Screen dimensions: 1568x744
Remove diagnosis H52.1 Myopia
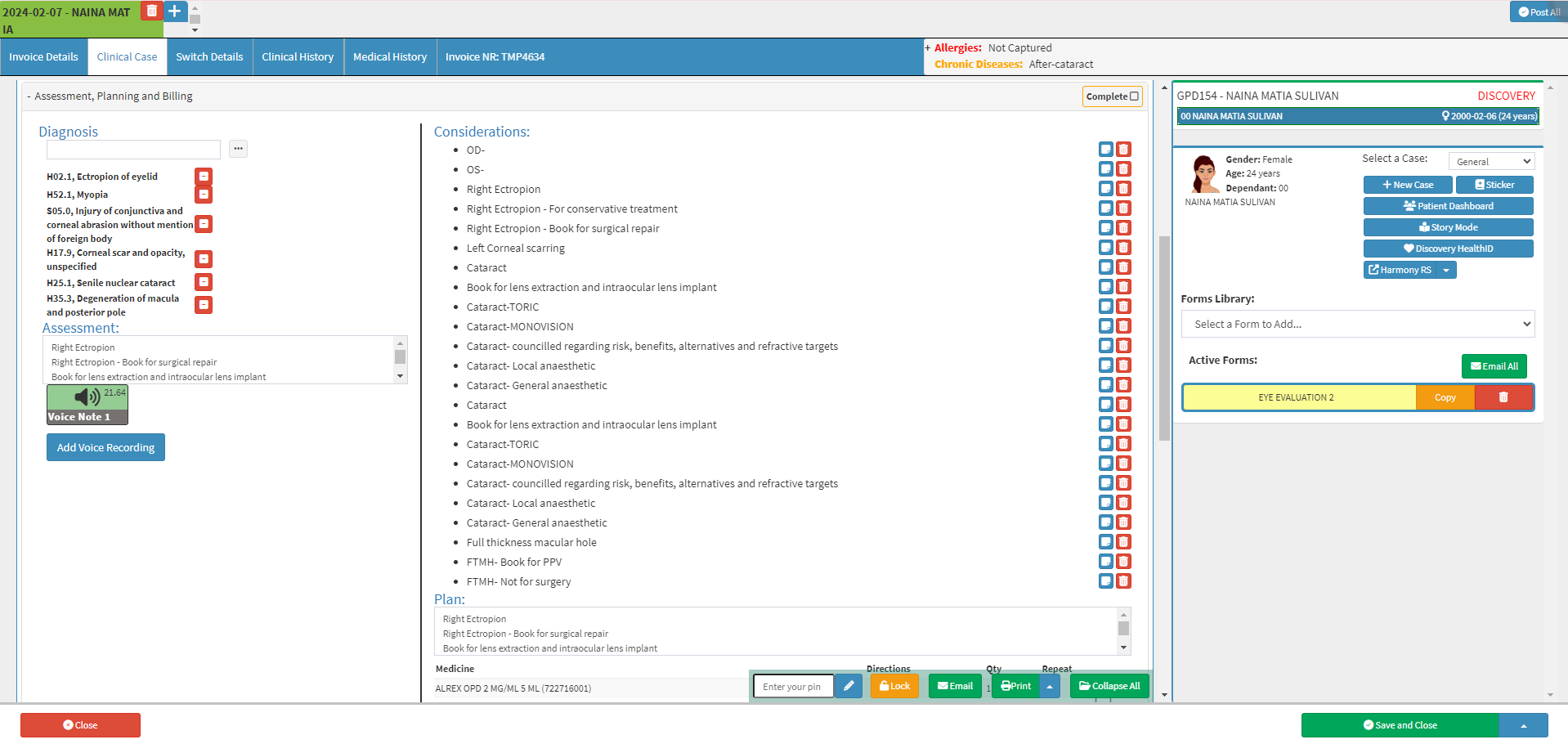204,195
